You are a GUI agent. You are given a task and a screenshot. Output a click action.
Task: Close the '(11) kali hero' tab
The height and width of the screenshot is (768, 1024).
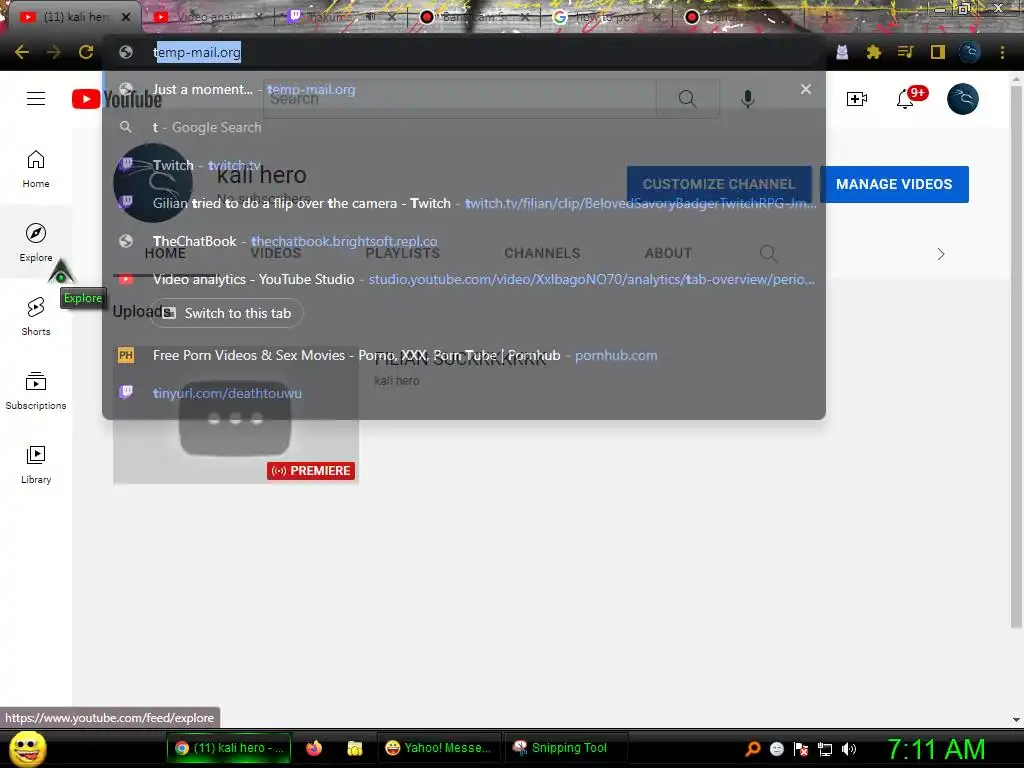126,17
